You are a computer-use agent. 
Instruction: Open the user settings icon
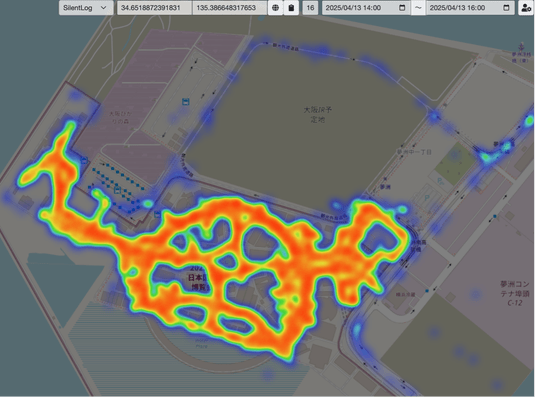tap(526, 8)
